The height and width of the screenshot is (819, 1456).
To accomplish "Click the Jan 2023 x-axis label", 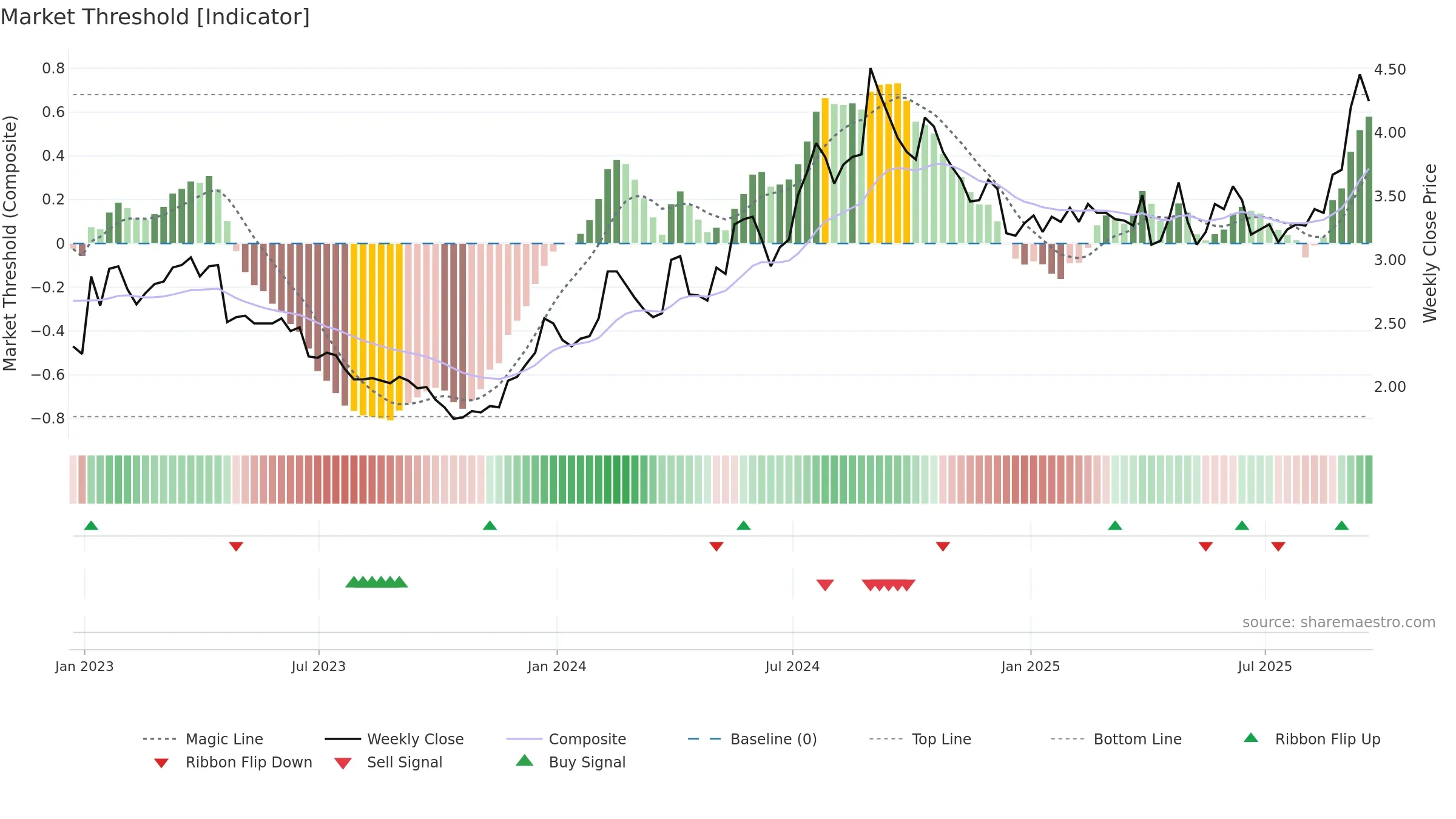I will 84,666.
